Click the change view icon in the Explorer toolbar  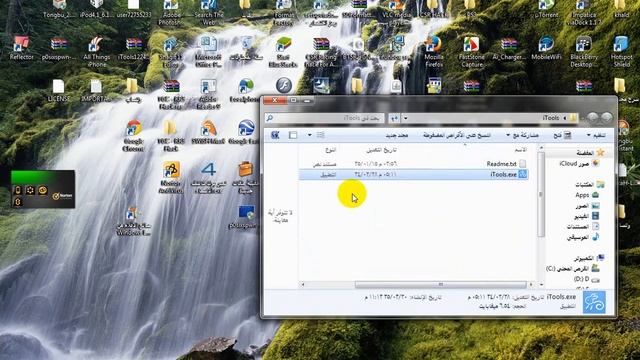pyautogui.click(x=320, y=135)
